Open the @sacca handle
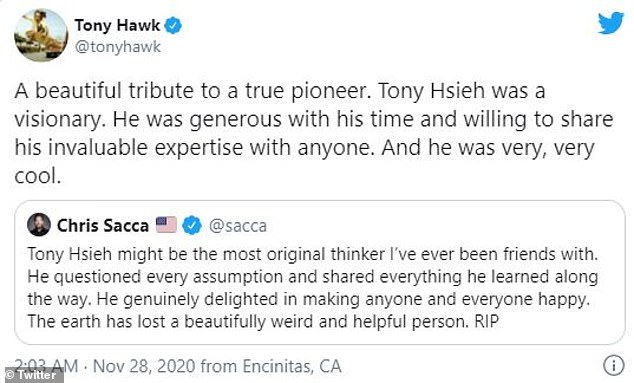The image size is (634, 383). pyautogui.click(x=238, y=226)
